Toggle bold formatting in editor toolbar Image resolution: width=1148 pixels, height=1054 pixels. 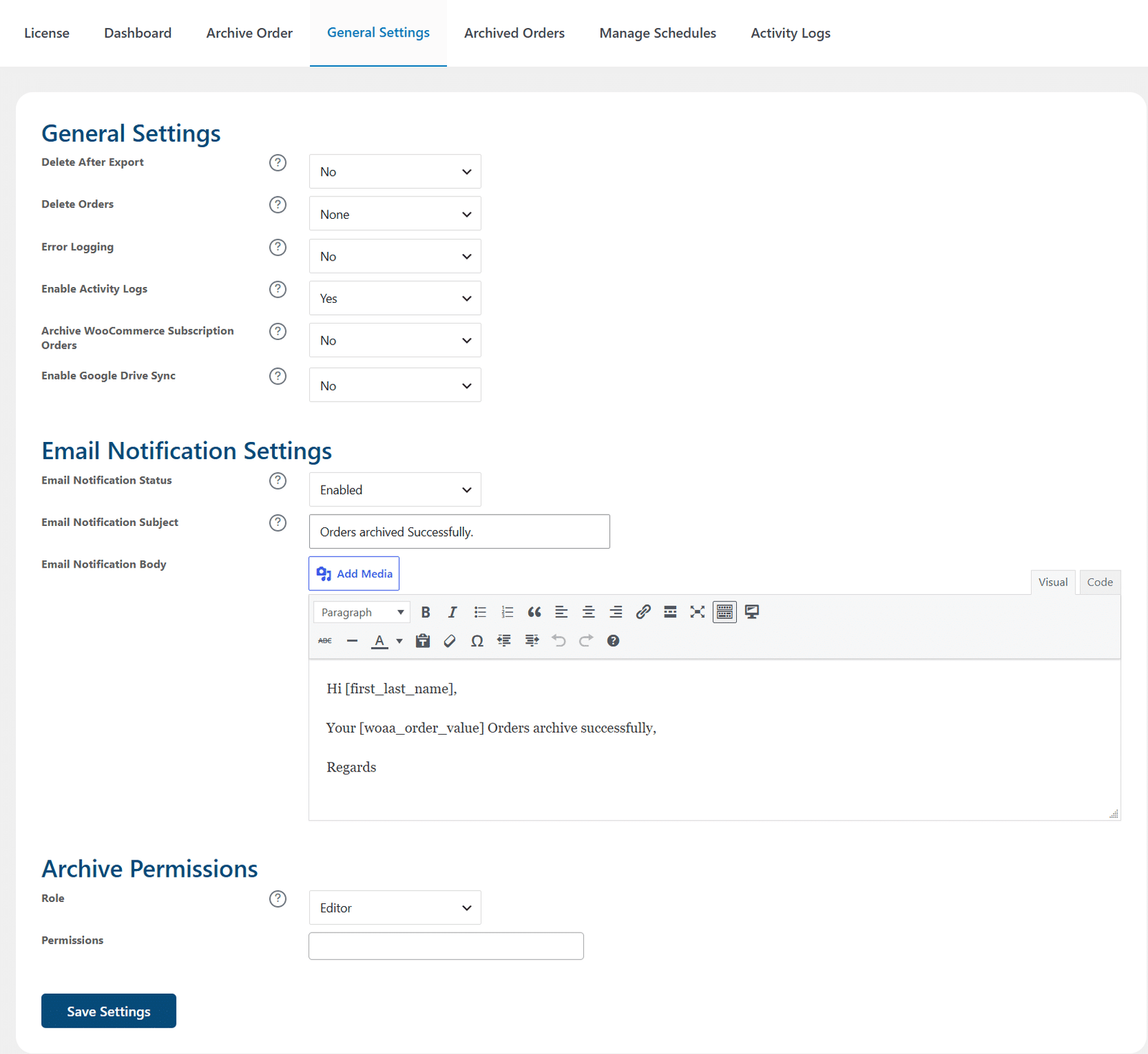coord(425,612)
